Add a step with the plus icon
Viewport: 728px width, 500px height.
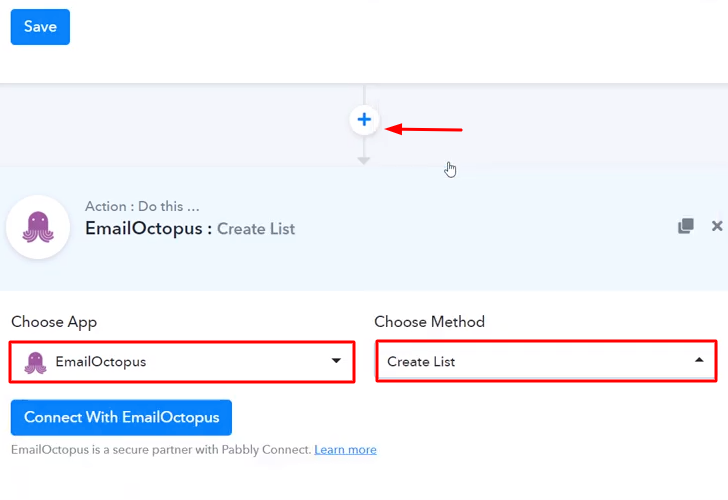point(364,120)
